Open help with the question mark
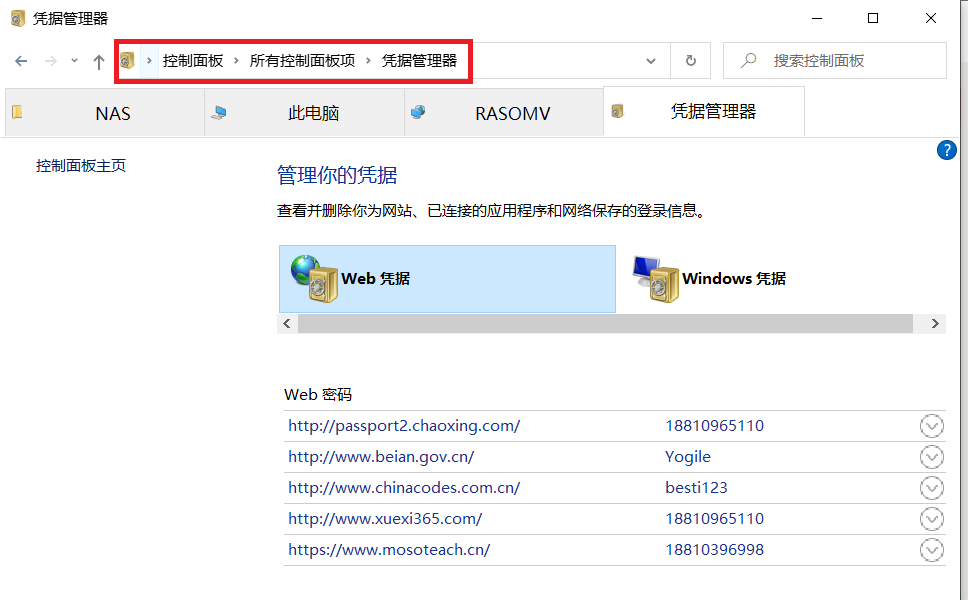Viewport: 968px width, 600px height. point(946,150)
